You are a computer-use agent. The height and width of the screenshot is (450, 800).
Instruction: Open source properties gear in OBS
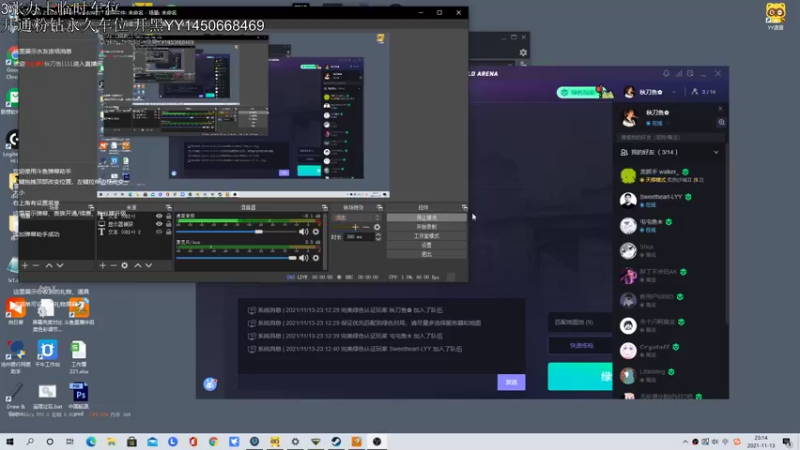tap(124, 265)
